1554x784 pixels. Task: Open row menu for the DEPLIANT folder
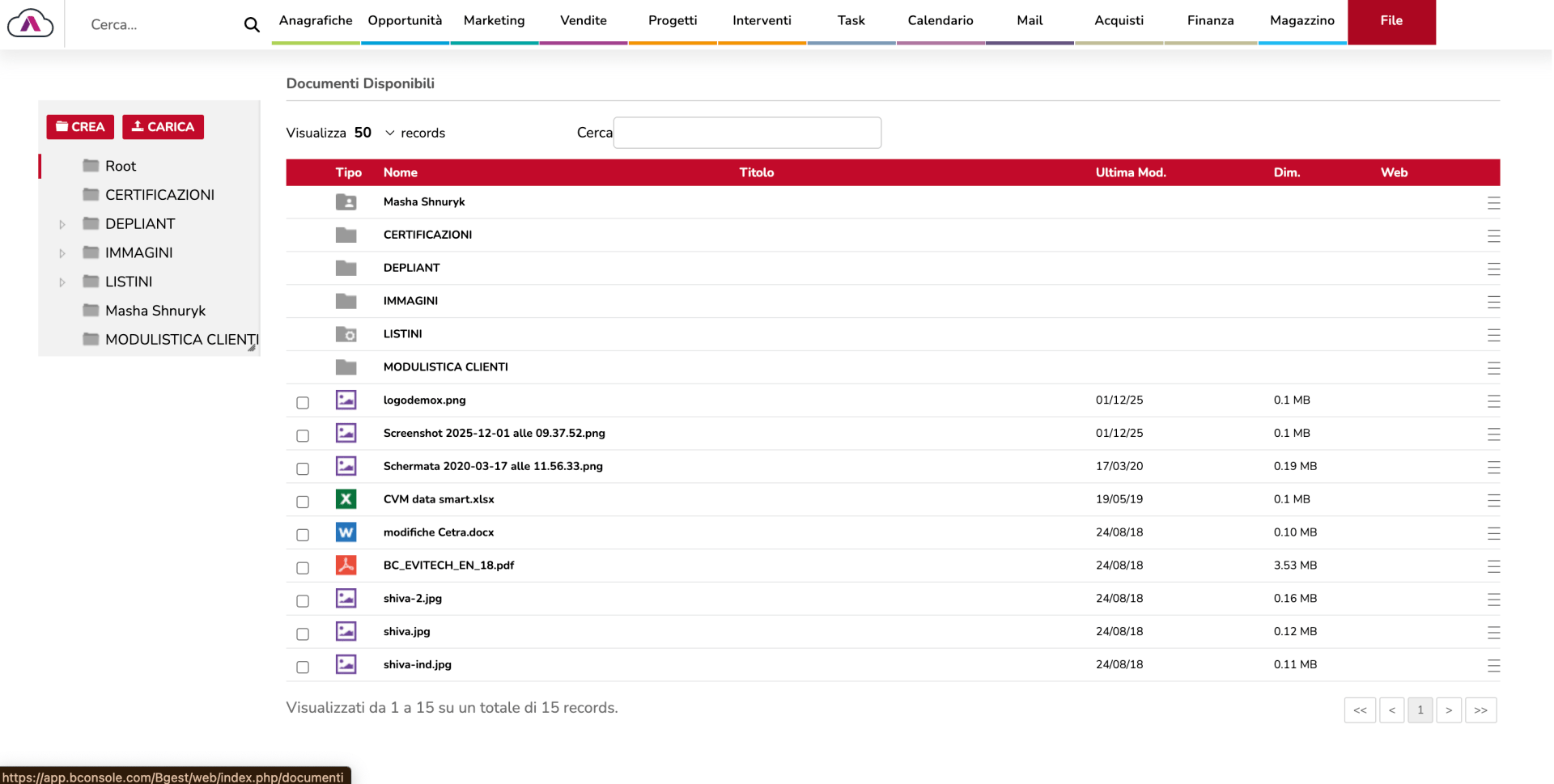click(x=1493, y=269)
